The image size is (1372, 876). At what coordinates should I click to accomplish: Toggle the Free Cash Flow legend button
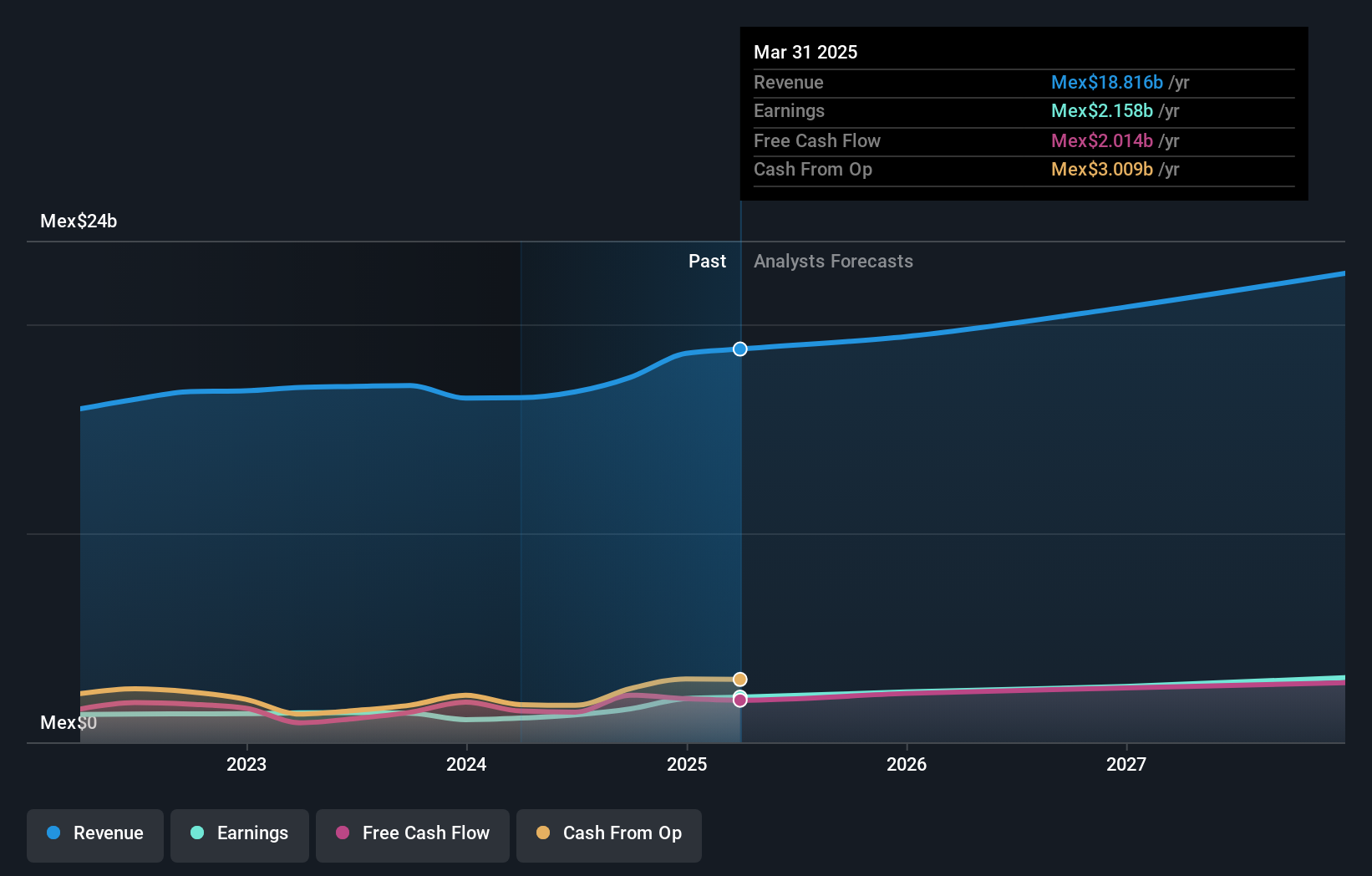coord(413,835)
